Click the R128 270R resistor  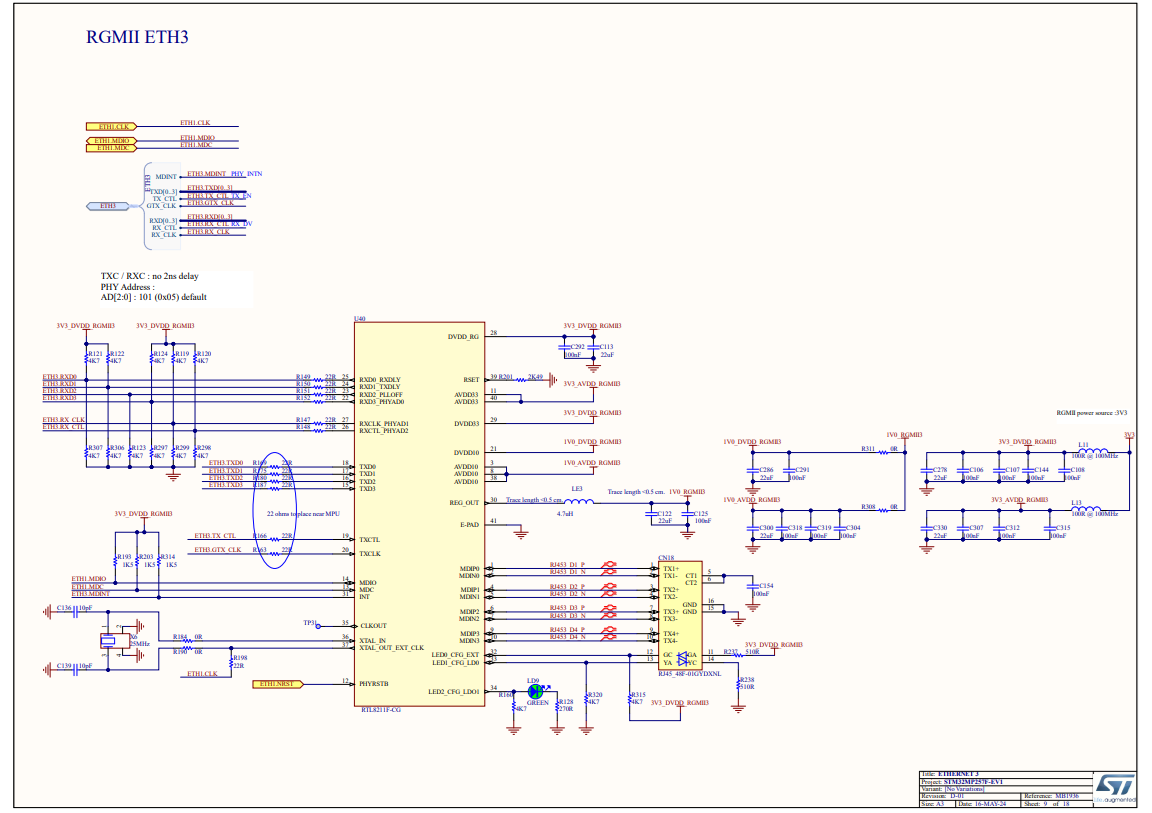click(558, 706)
